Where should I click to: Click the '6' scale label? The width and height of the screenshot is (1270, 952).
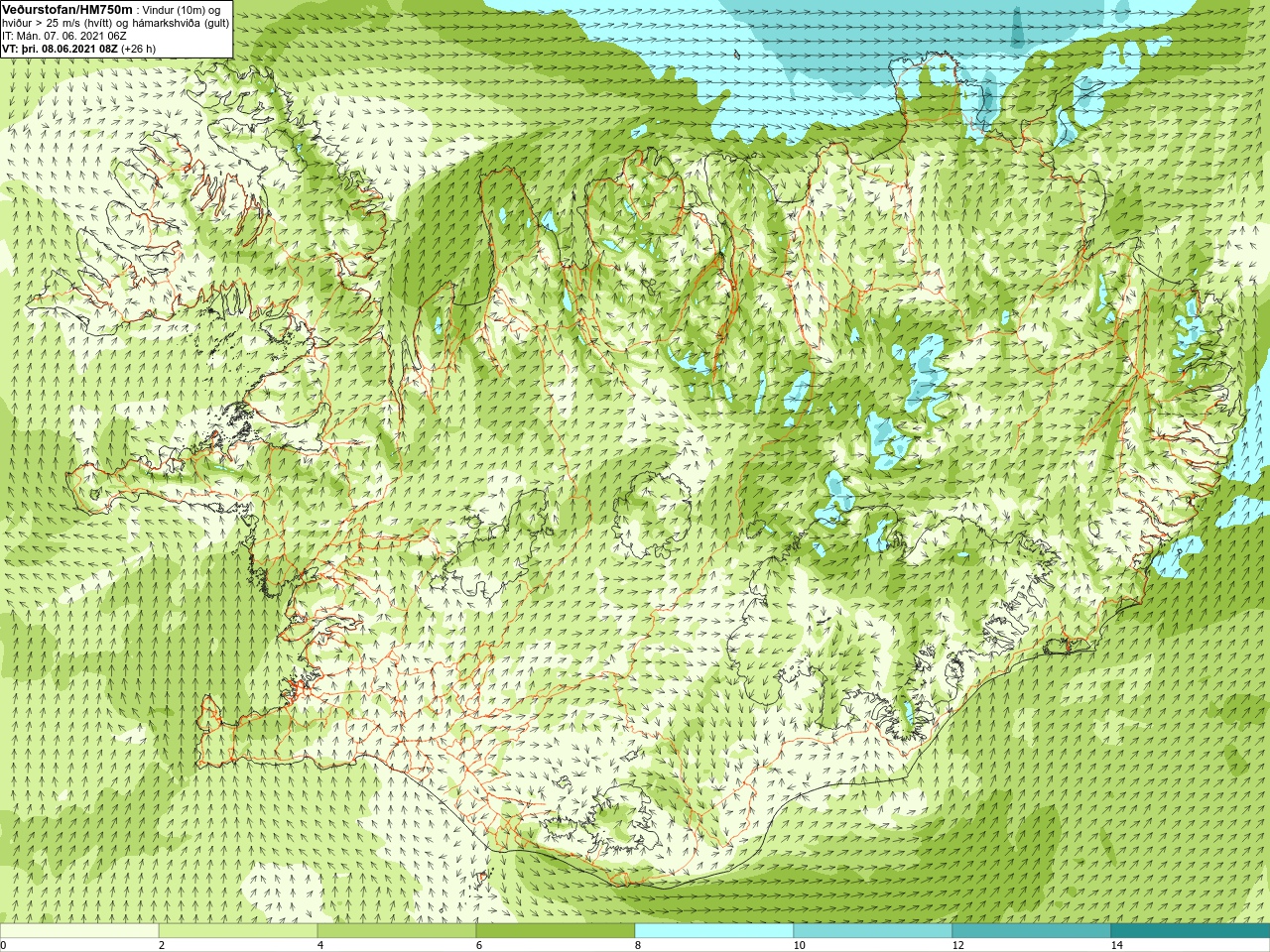pyautogui.click(x=479, y=945)
